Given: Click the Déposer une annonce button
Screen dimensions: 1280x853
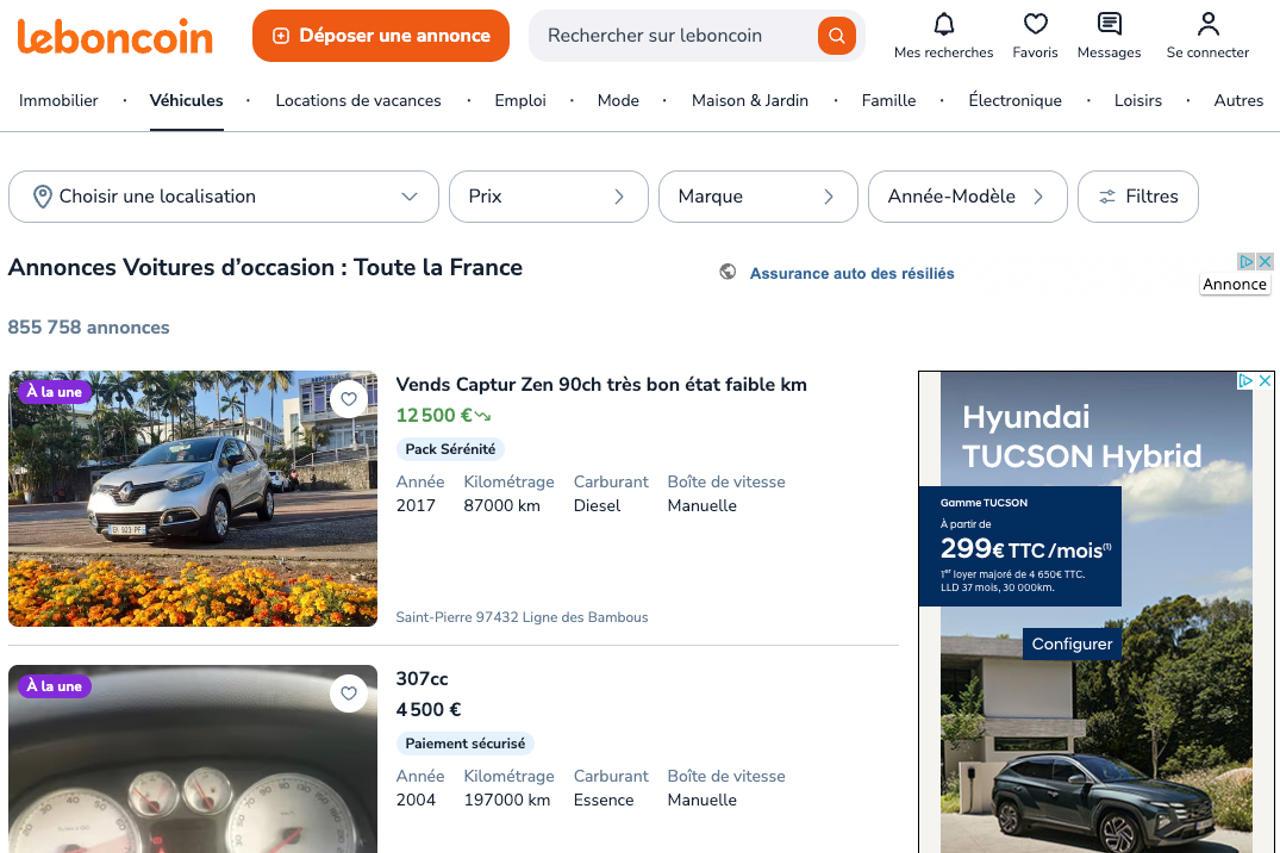Looking at the screenshot, I should tap(380, 34).
